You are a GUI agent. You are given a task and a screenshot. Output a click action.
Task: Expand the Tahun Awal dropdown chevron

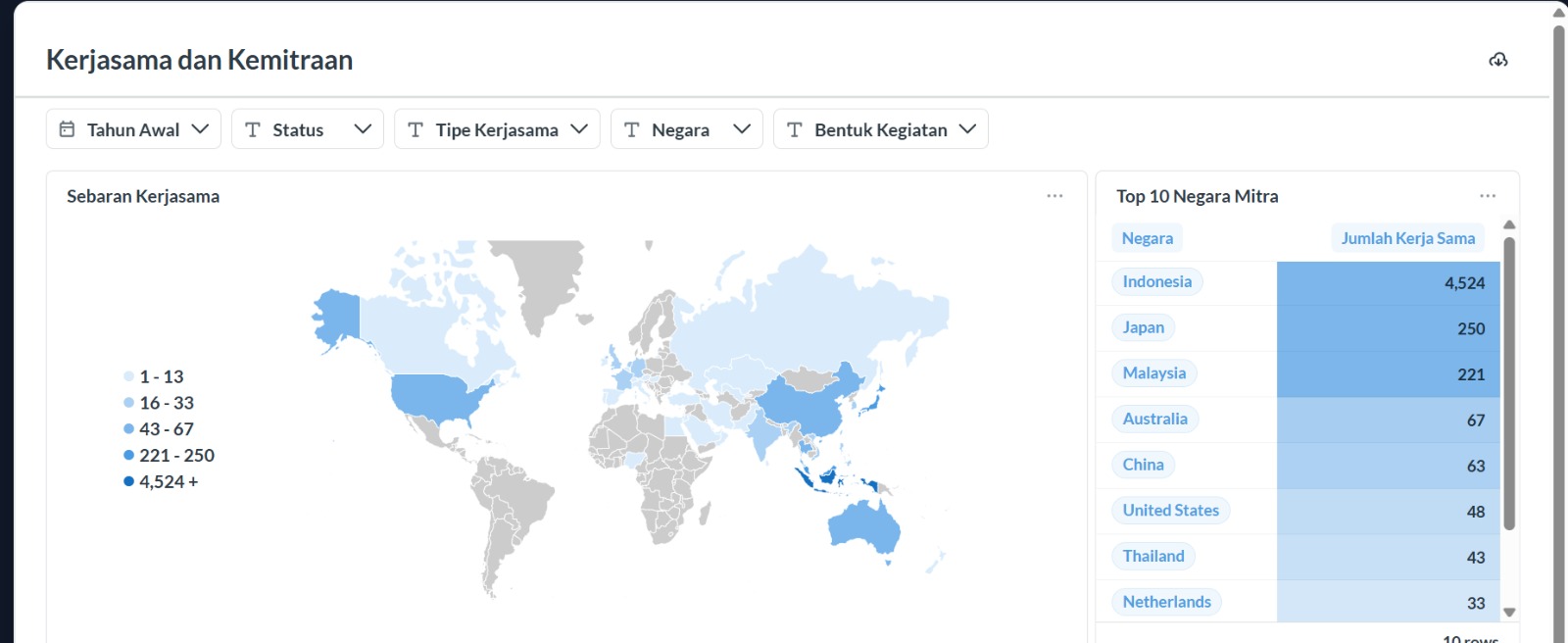tap(200, 129)
